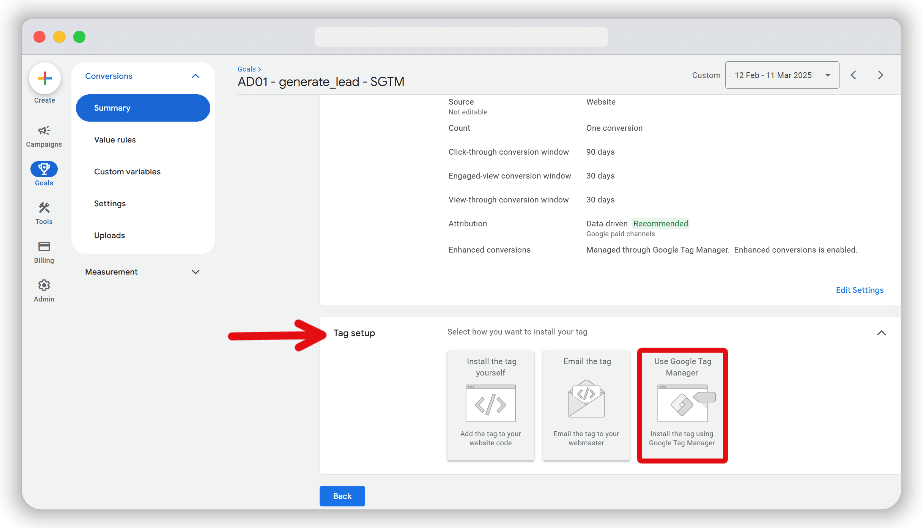
Task: Click the Goals breadcrumb link
Action: click(x=247, y=69)
